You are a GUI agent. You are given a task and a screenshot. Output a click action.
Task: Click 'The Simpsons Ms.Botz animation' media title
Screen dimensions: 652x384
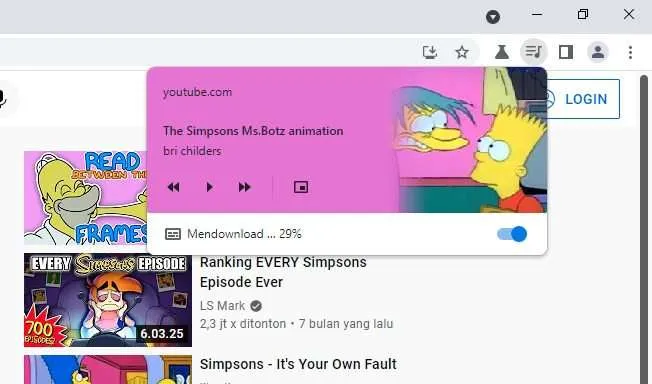[253, 131]
